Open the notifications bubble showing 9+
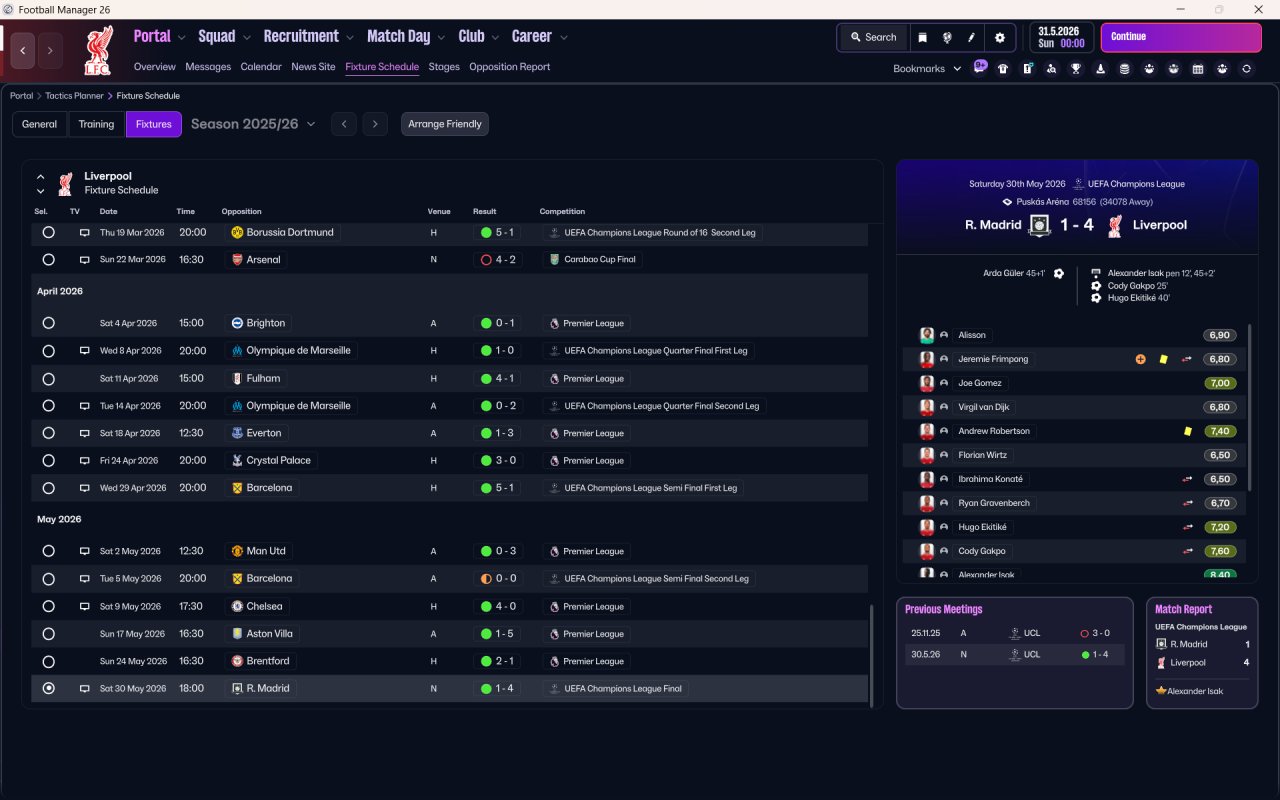Image resolution: width=1280 pixels, height=800 pixels. coord(980,68)
